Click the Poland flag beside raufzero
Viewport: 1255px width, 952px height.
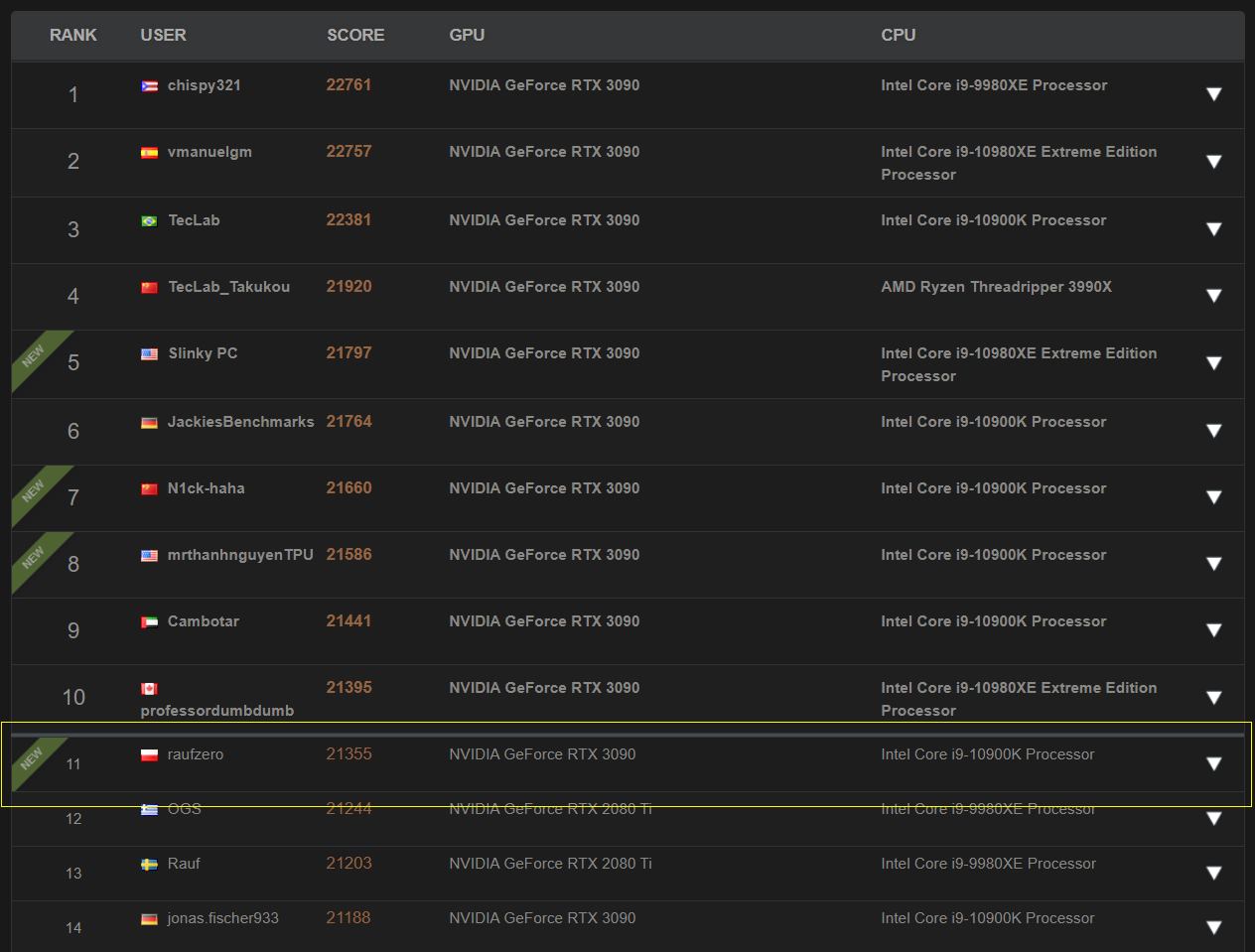pyautogui.click(x=149, y=755)
